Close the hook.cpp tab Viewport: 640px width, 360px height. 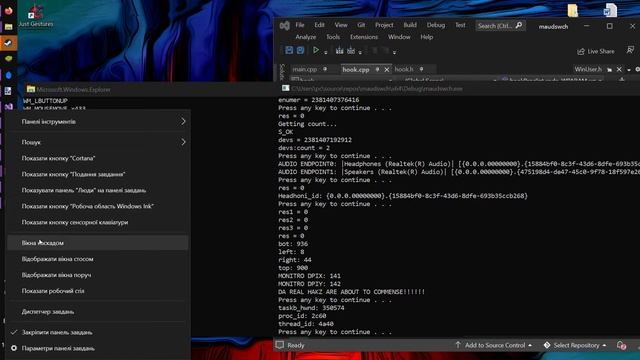point(387,70)
